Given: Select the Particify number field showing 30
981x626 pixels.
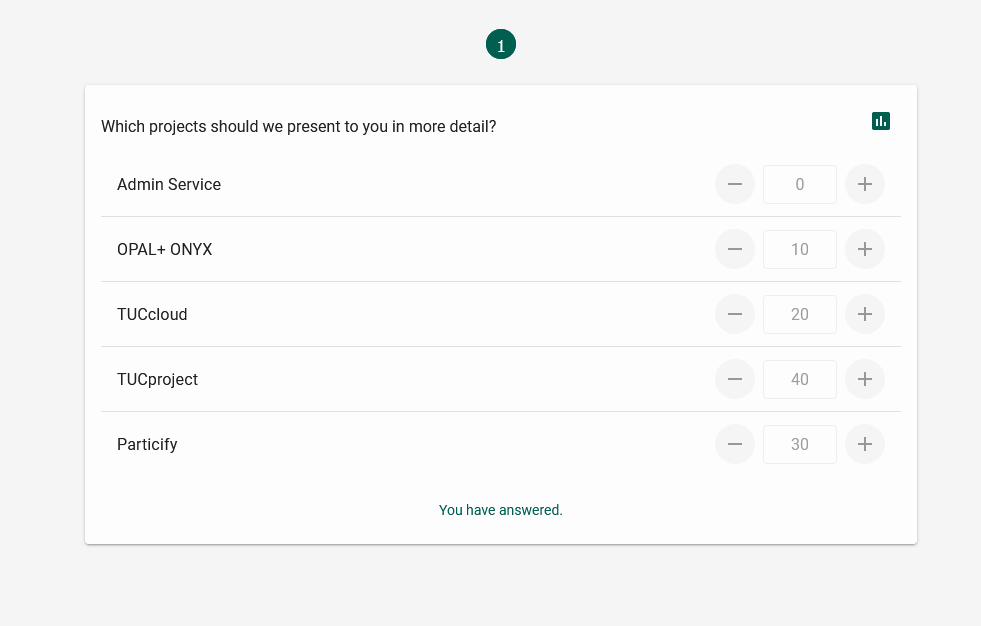Looking at the screenshot, I should (x=800, y=445).
